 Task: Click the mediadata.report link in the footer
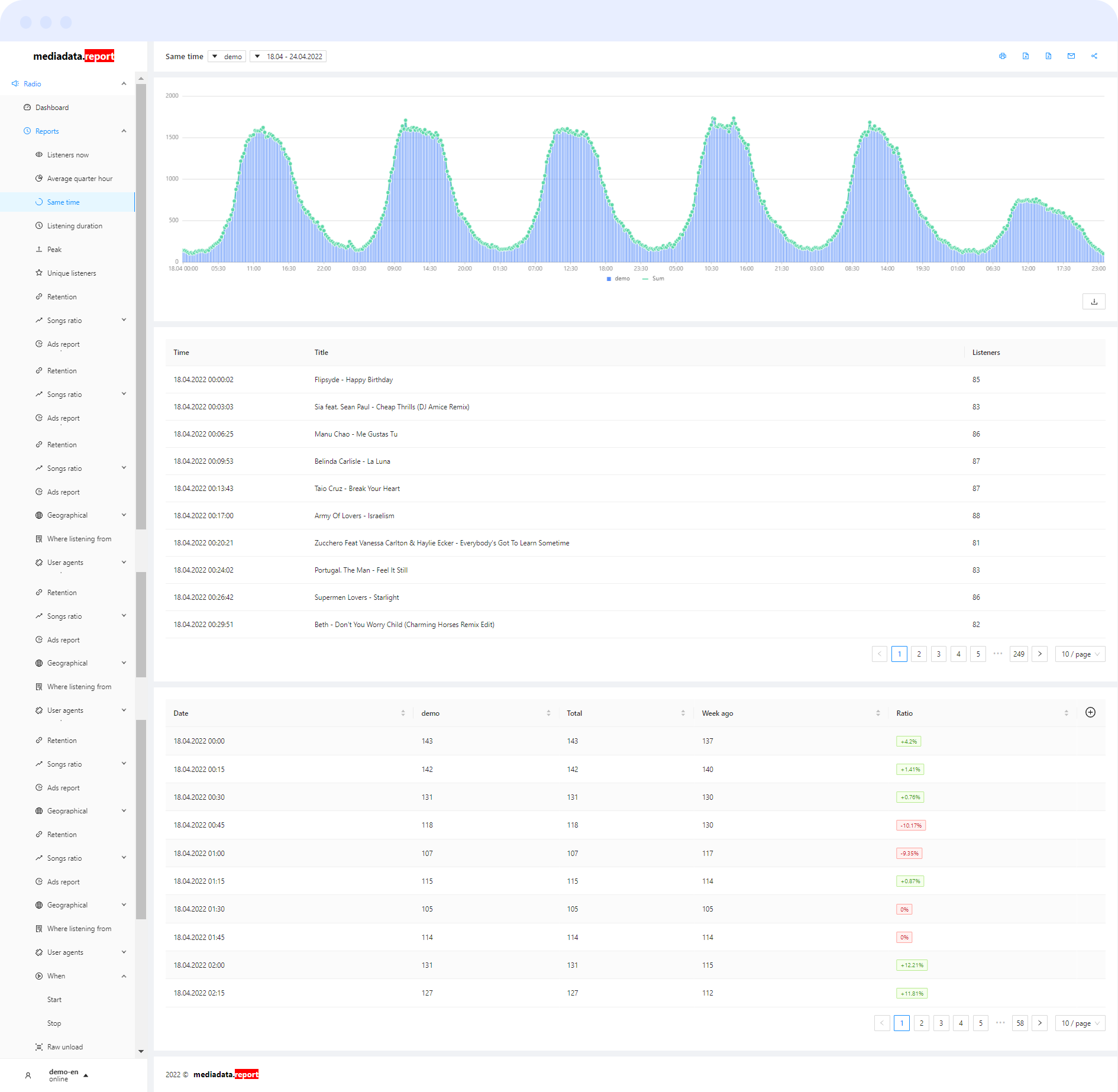[x=226, y=1074]
